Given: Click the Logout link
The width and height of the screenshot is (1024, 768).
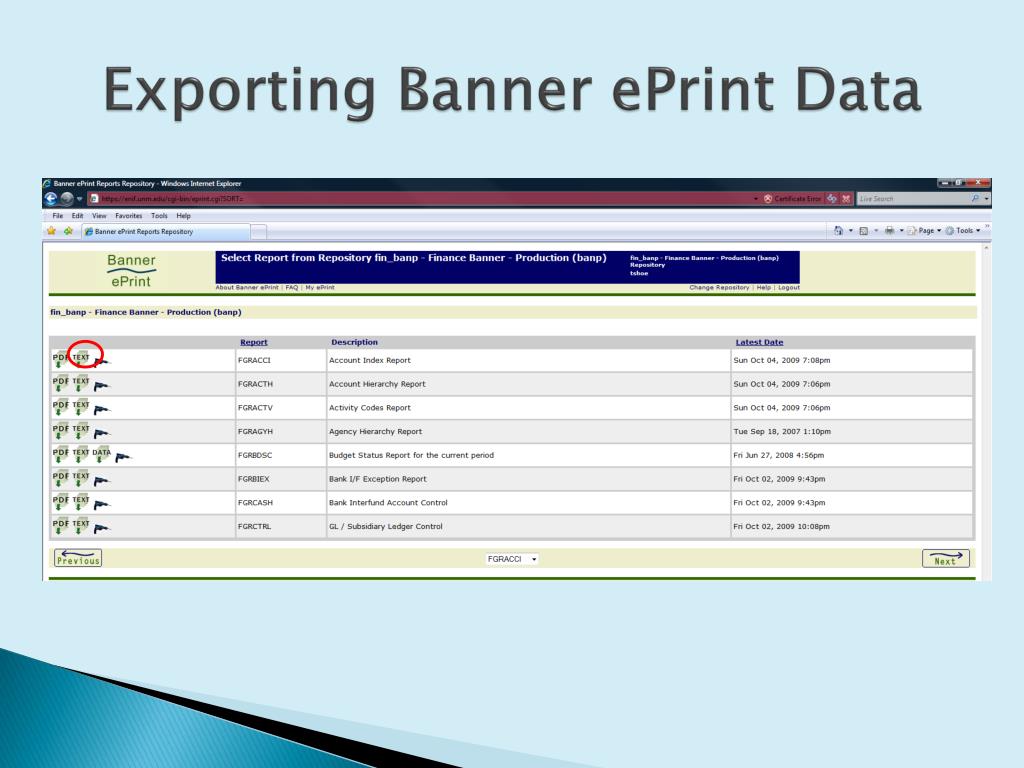Looking at the screenshot, I should pyautogui.click(x=789, y=287).
